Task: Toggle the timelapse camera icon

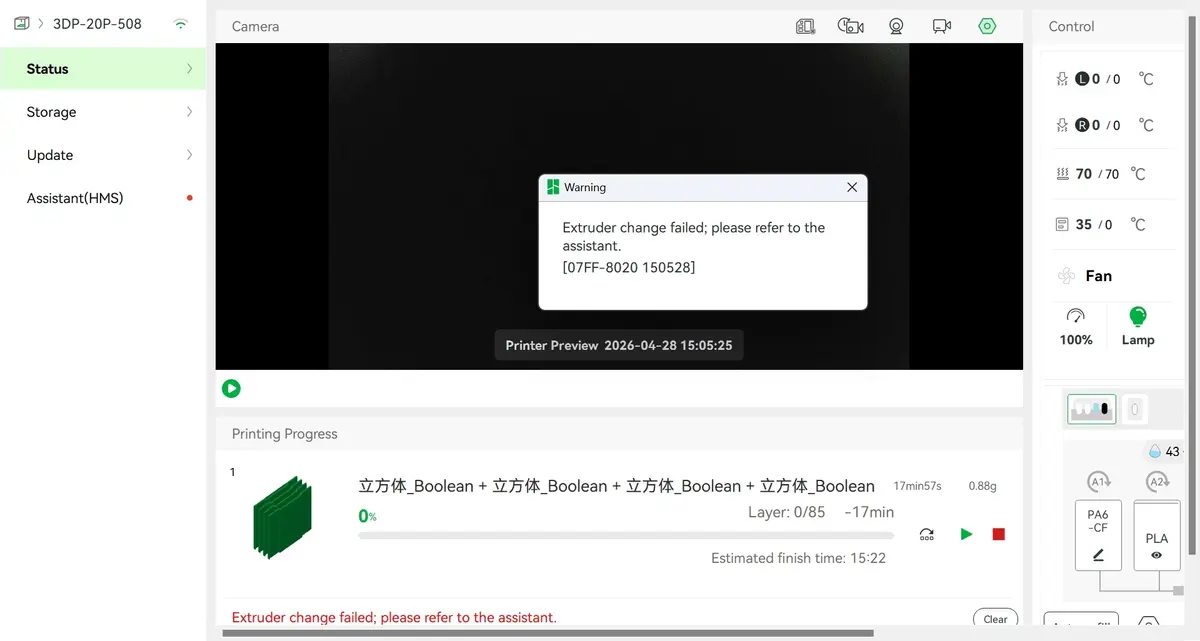Action: [x=850, y=27]
